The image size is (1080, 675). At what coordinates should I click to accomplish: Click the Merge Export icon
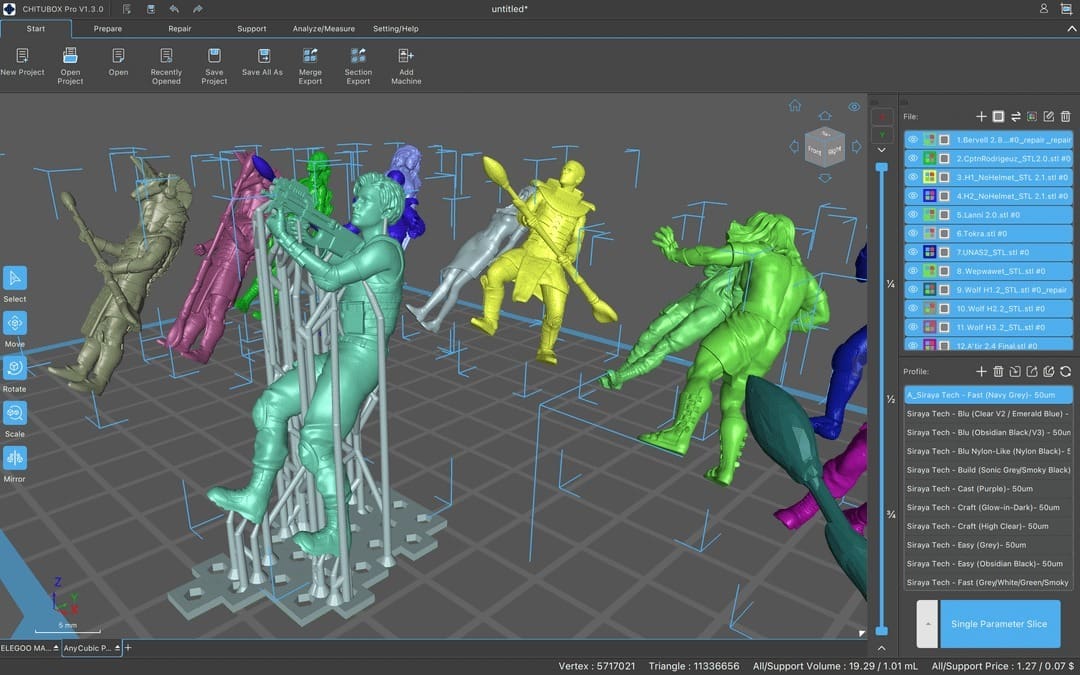311,56
